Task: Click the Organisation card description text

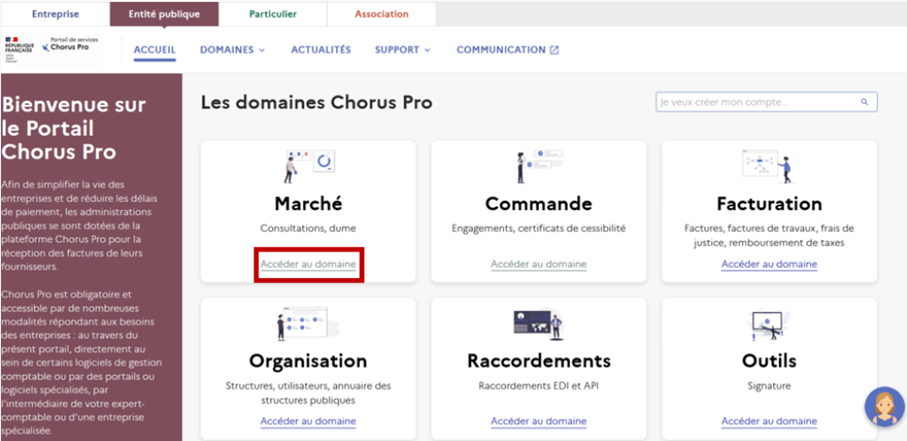Action: pos(308,393)
